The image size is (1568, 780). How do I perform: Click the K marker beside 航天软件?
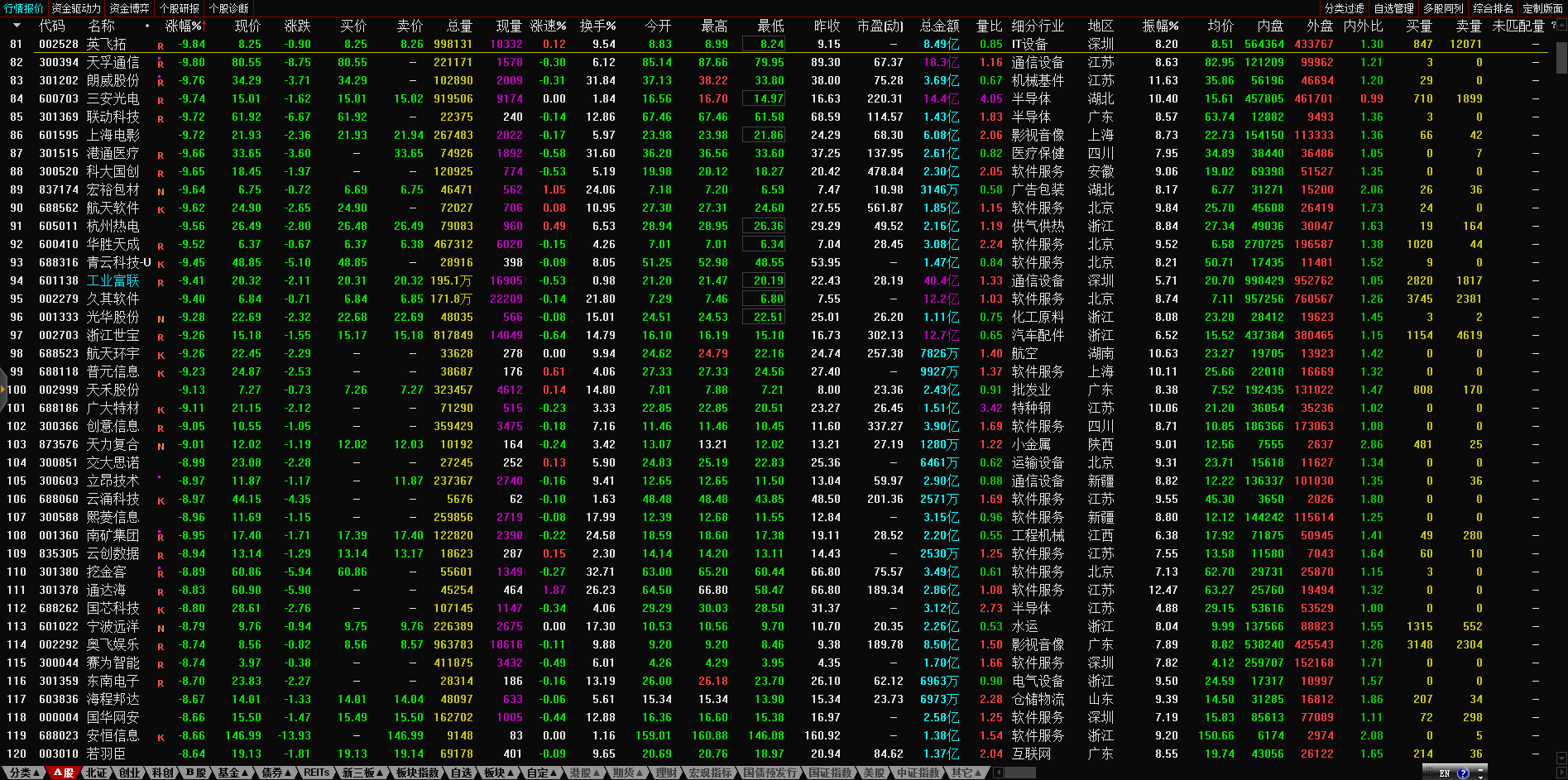pos(161,209)
